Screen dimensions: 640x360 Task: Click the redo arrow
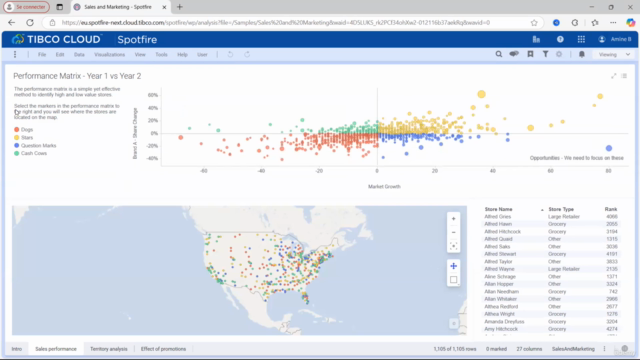coord(247,54)
